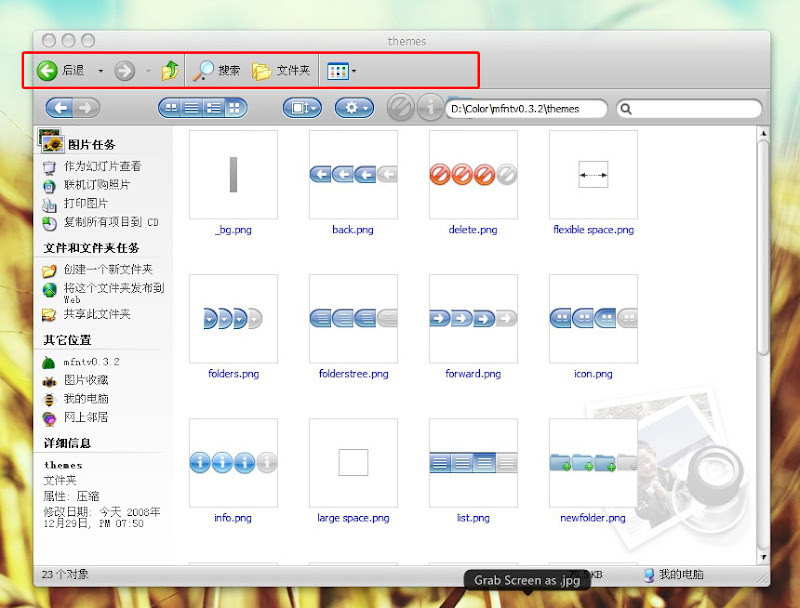Open 我的电脑 in the sidebar
800x608 pixels.
click(86, 398)
